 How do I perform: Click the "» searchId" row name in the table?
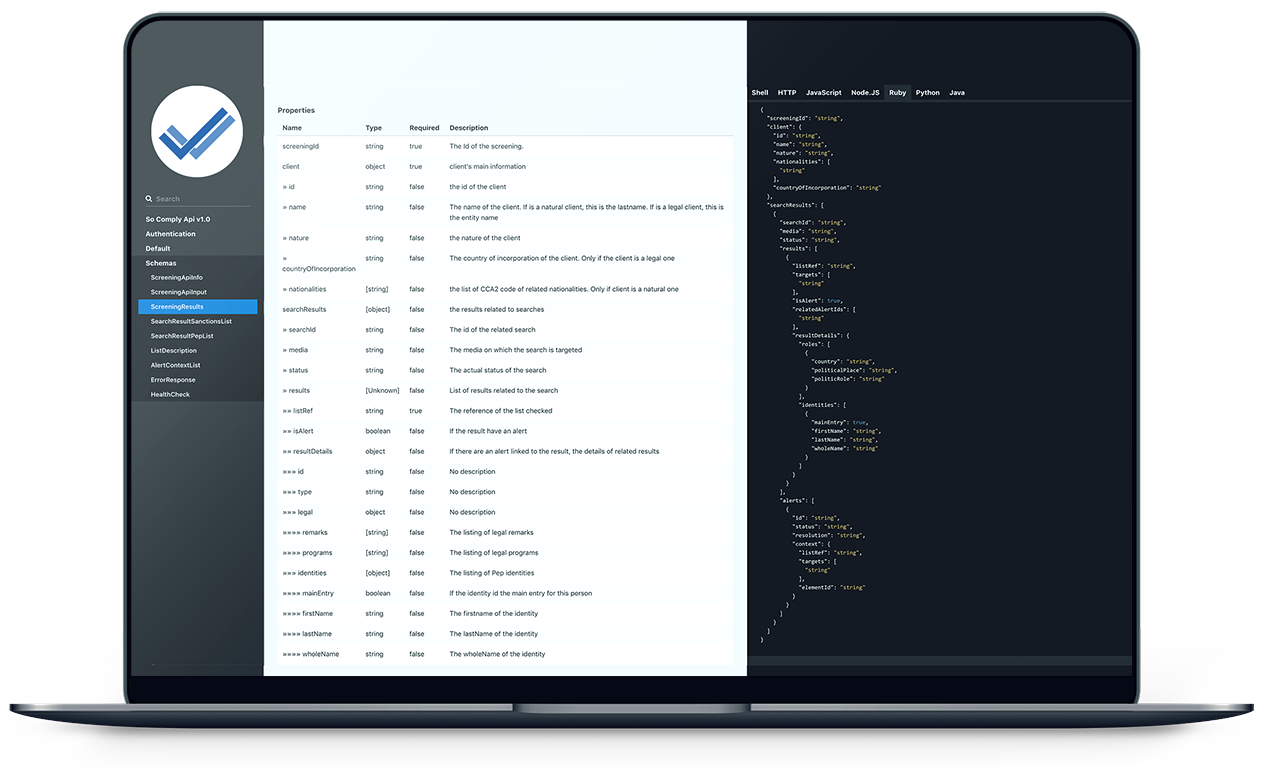click(x=299, y=330)
